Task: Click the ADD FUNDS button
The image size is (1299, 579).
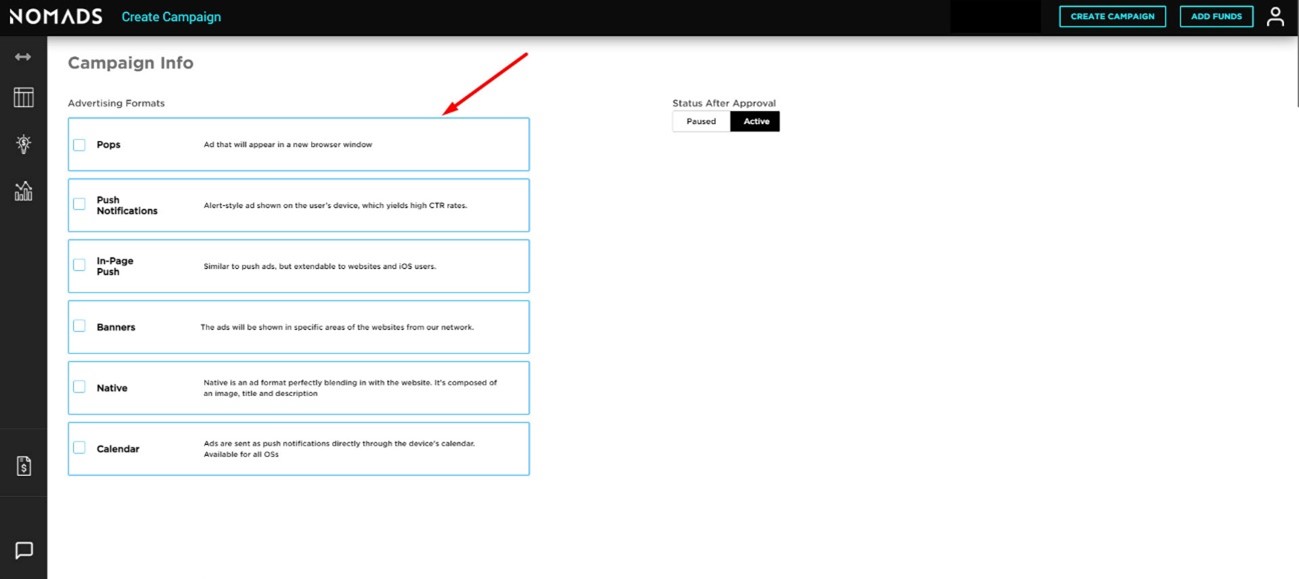Action: point(1216,16)
